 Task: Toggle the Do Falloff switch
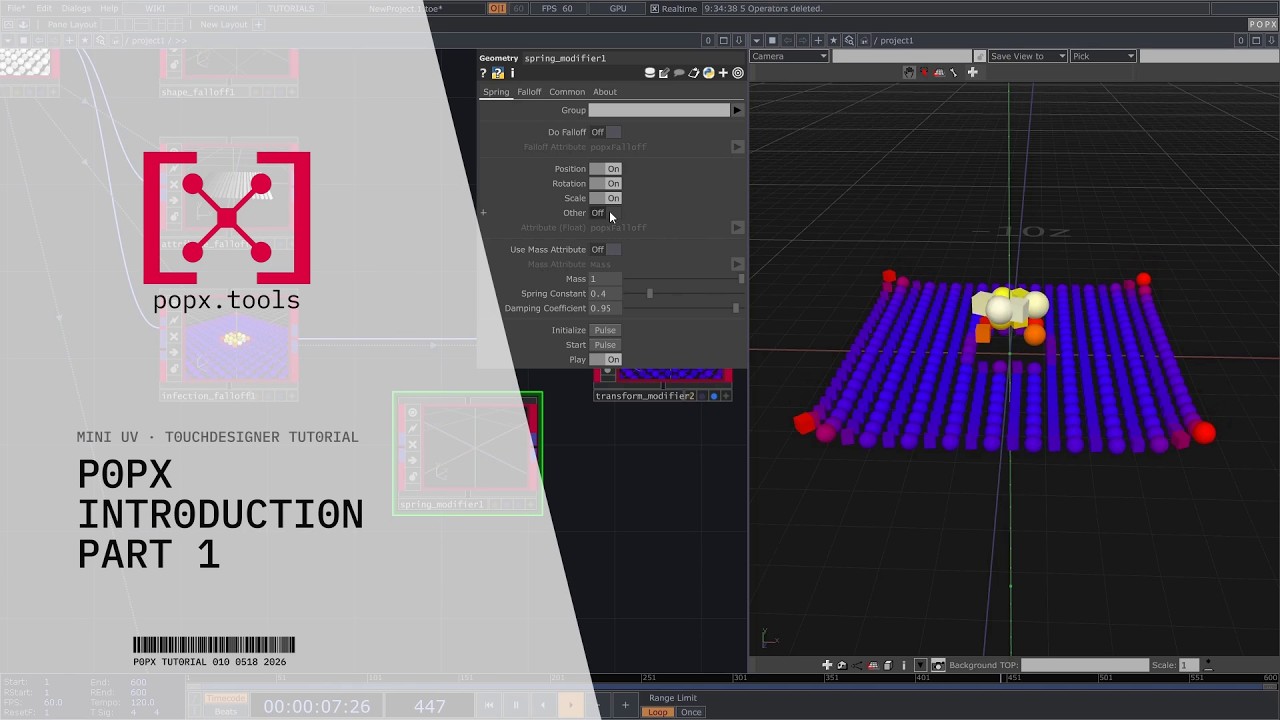[605, 132]
